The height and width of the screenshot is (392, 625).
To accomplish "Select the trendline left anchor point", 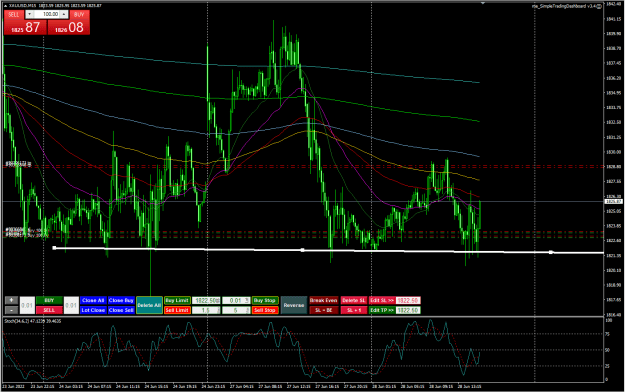I will [54, 248].
